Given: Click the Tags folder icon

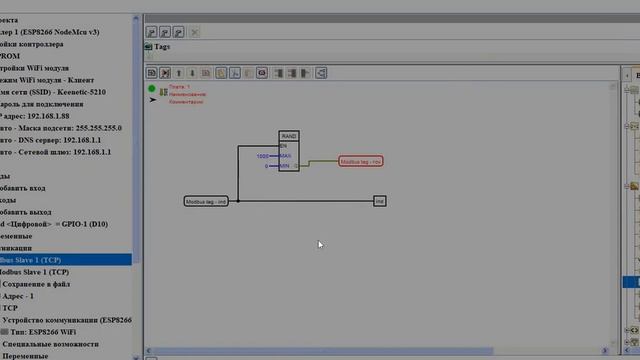Looking at the screenshot, I should point(149,47).
